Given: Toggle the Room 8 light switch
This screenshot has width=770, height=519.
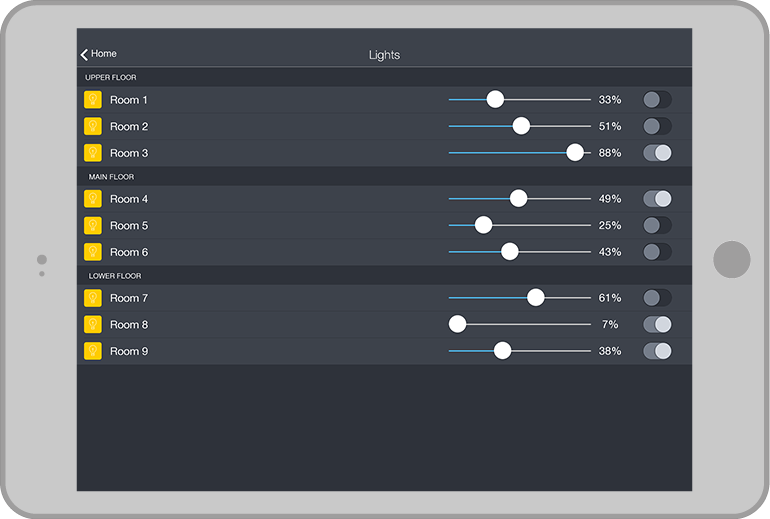Looking at the screenshot, I should [657, 324].
